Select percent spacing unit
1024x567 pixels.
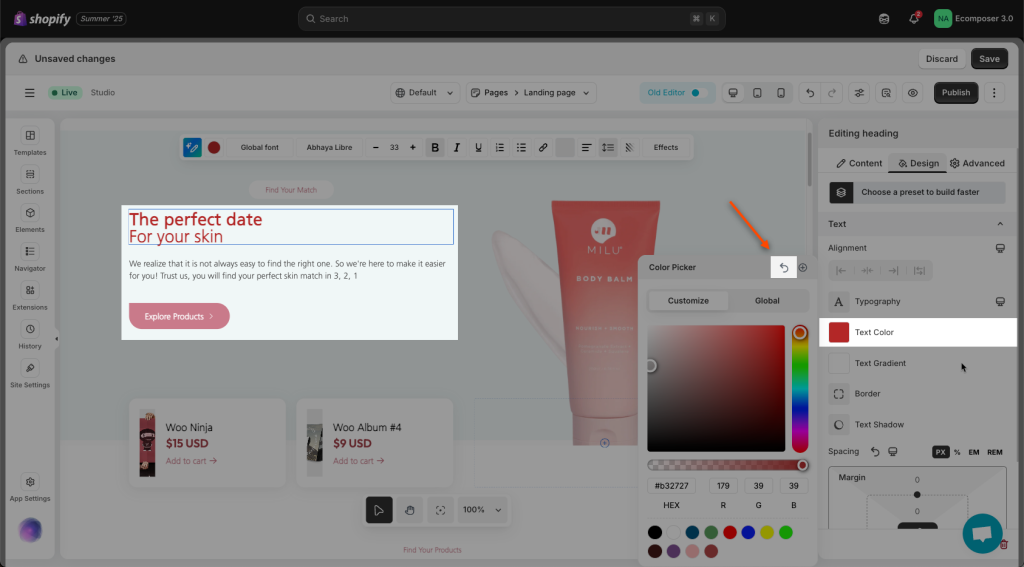coord(957,452)
